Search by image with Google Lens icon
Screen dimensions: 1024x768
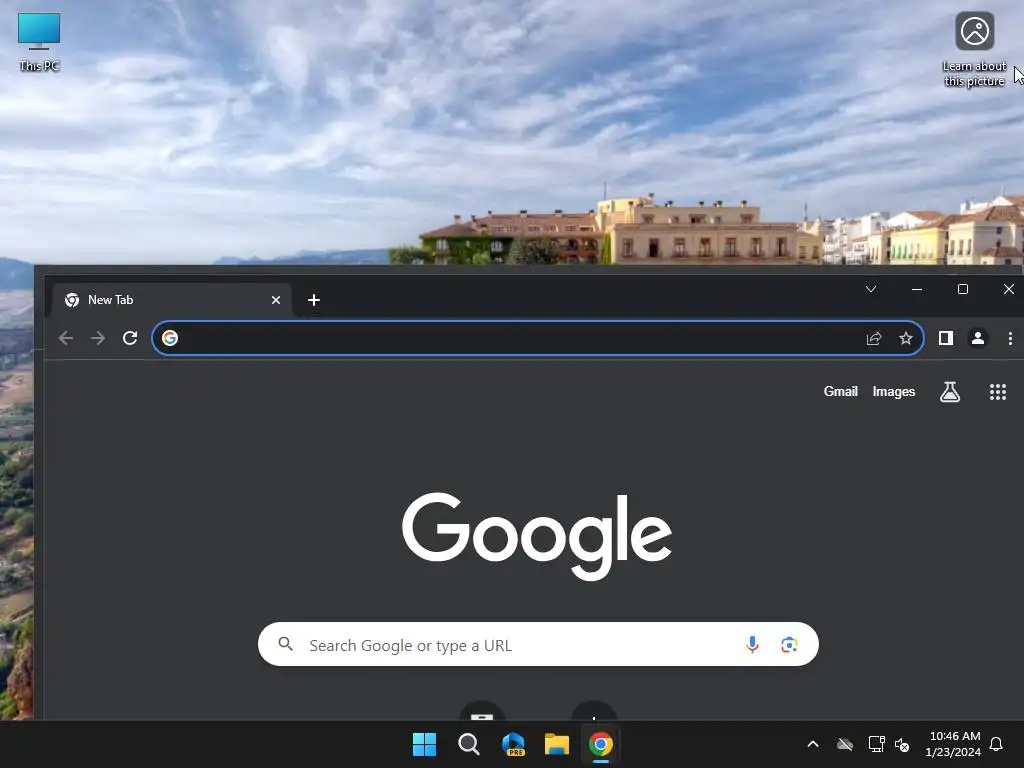click(x=789, y=645)
